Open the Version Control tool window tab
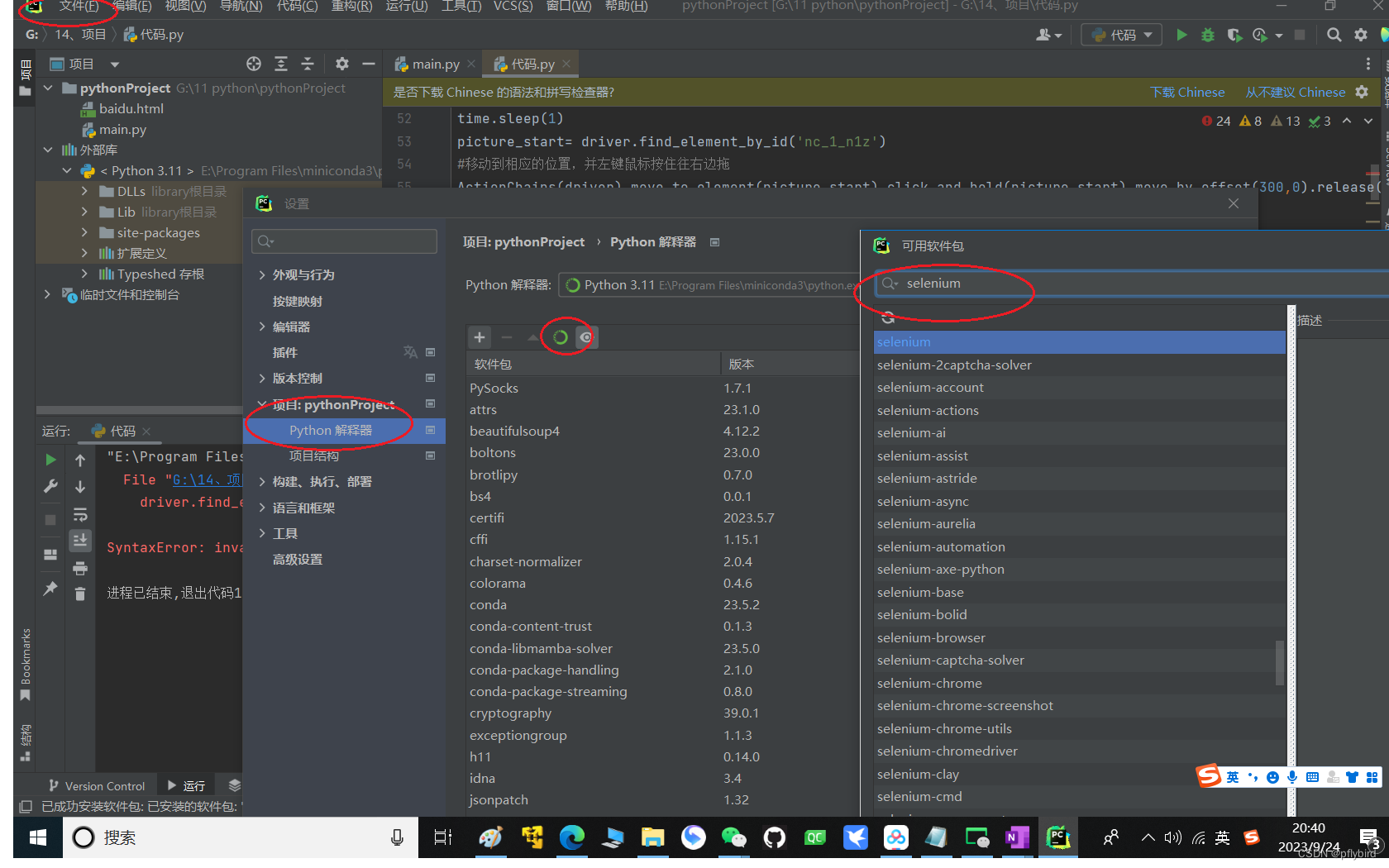The height and width of the screenshot is (868, 1389). point(96,785)
